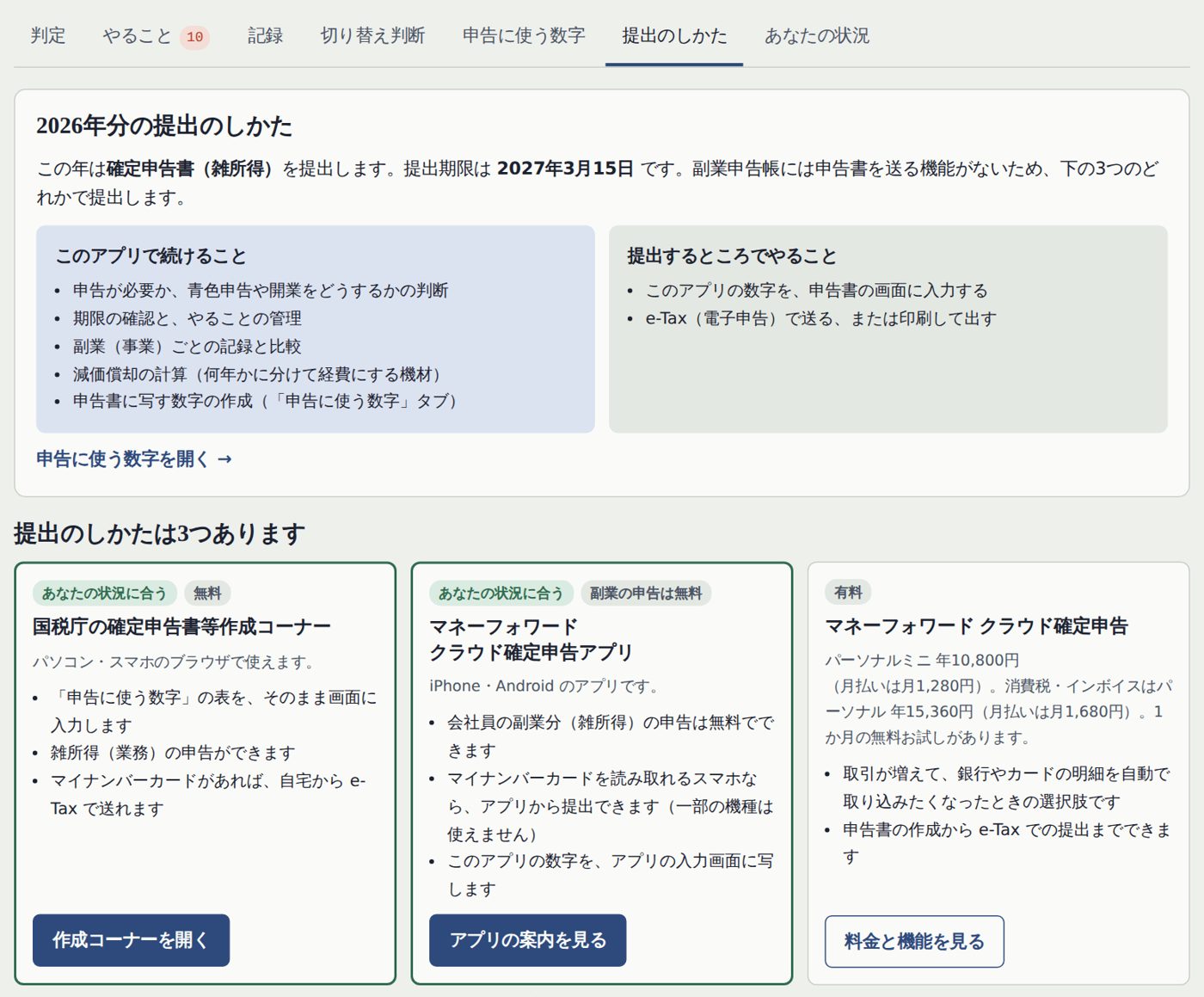Viewport: 1204px width, 997px height.
Task: Follow the 申告に使う数字を開く link
Action: tap(134, 459)
